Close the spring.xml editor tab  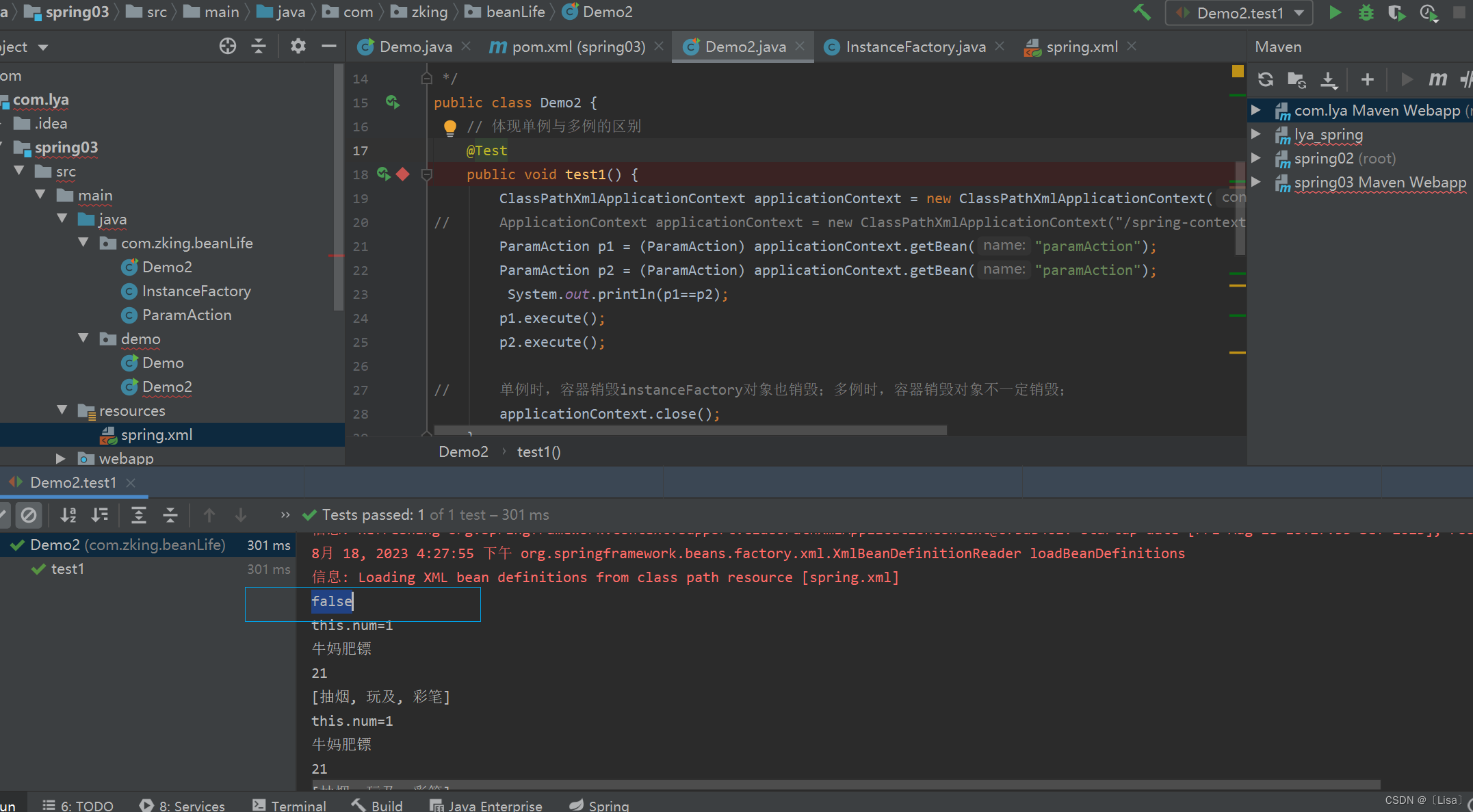coord(1132,46)
